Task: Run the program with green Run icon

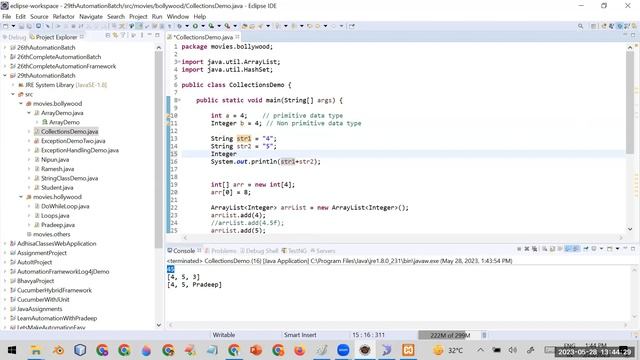Action: click(x=195, y=26)
